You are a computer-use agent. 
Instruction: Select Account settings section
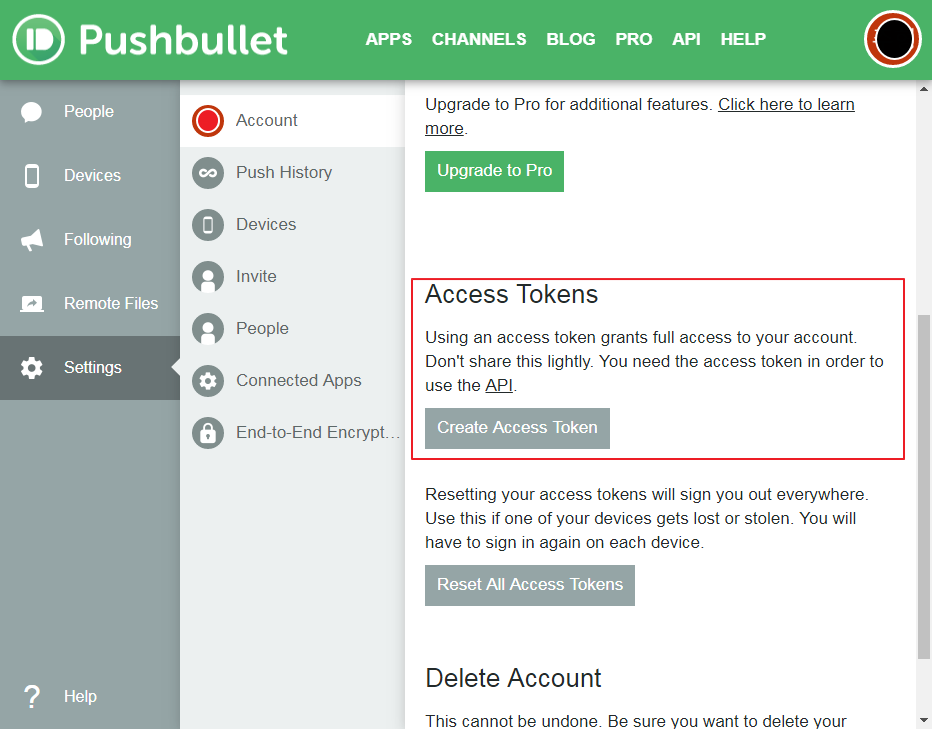292,121
